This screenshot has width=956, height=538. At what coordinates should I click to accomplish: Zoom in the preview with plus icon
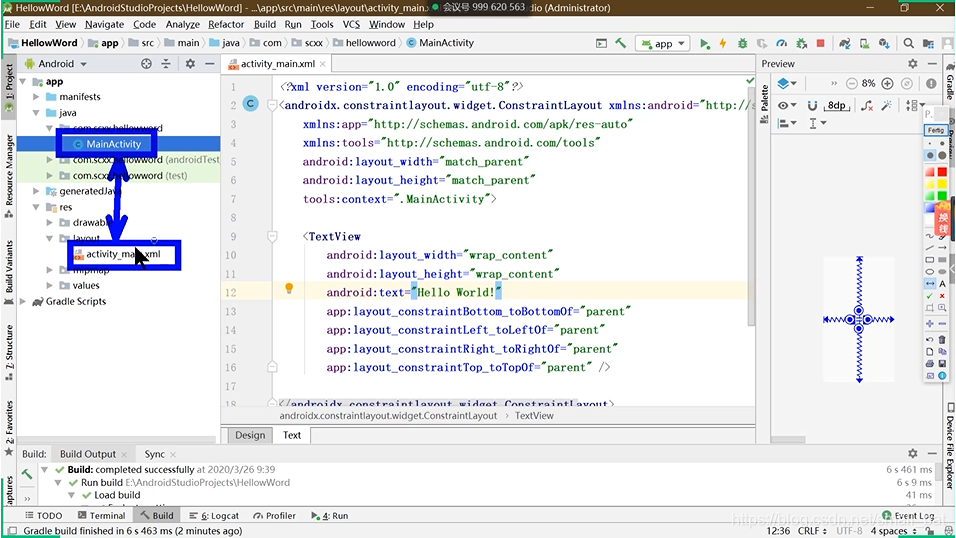tap(888, 84)
